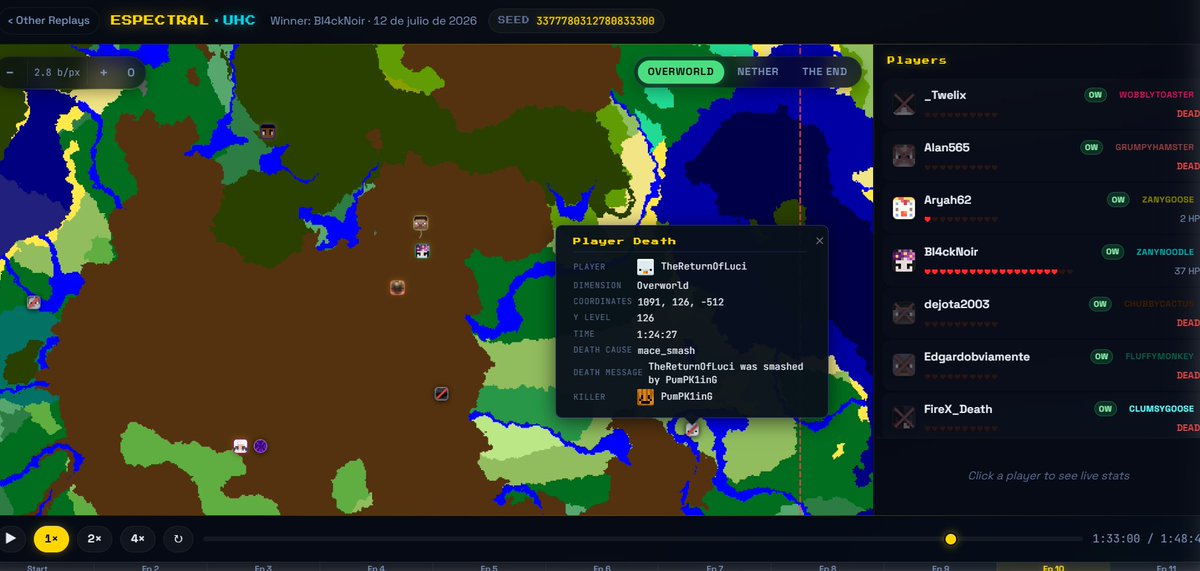Jump to the Ep 5 timeline marker
This screenshot has height=571, width=1200.
point(489,567)
